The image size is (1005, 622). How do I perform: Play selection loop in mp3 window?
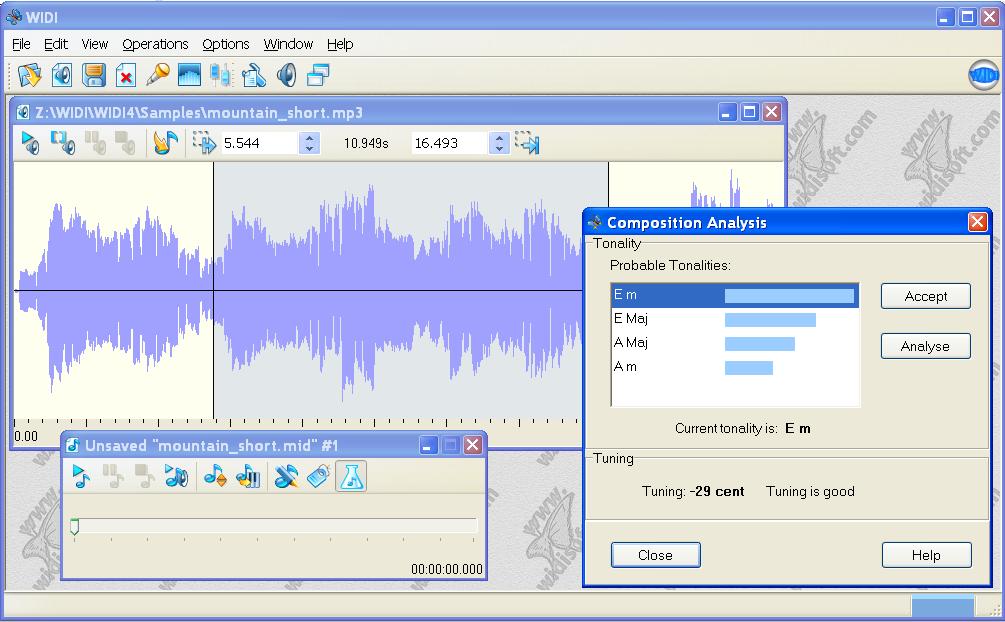[63, 143]
